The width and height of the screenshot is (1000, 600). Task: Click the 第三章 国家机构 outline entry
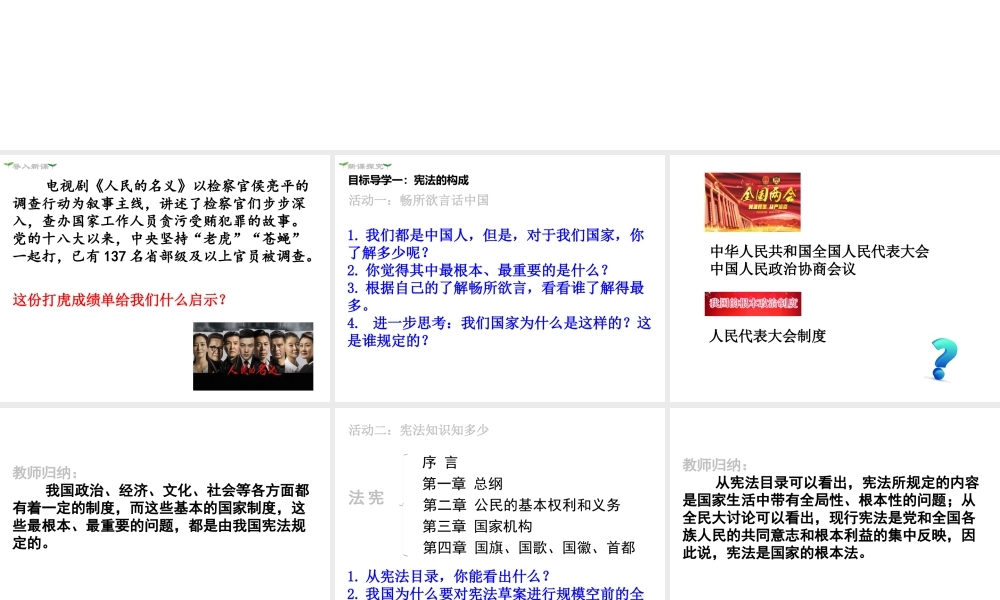(477, 526)
